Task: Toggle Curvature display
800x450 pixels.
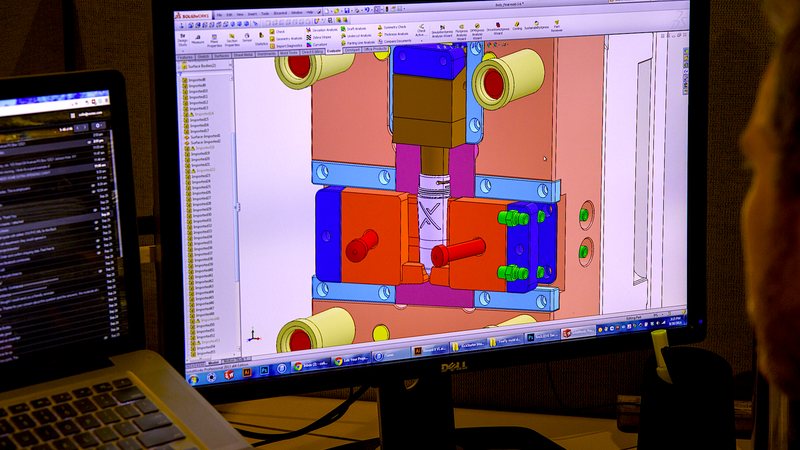Action: pos(316,44)
